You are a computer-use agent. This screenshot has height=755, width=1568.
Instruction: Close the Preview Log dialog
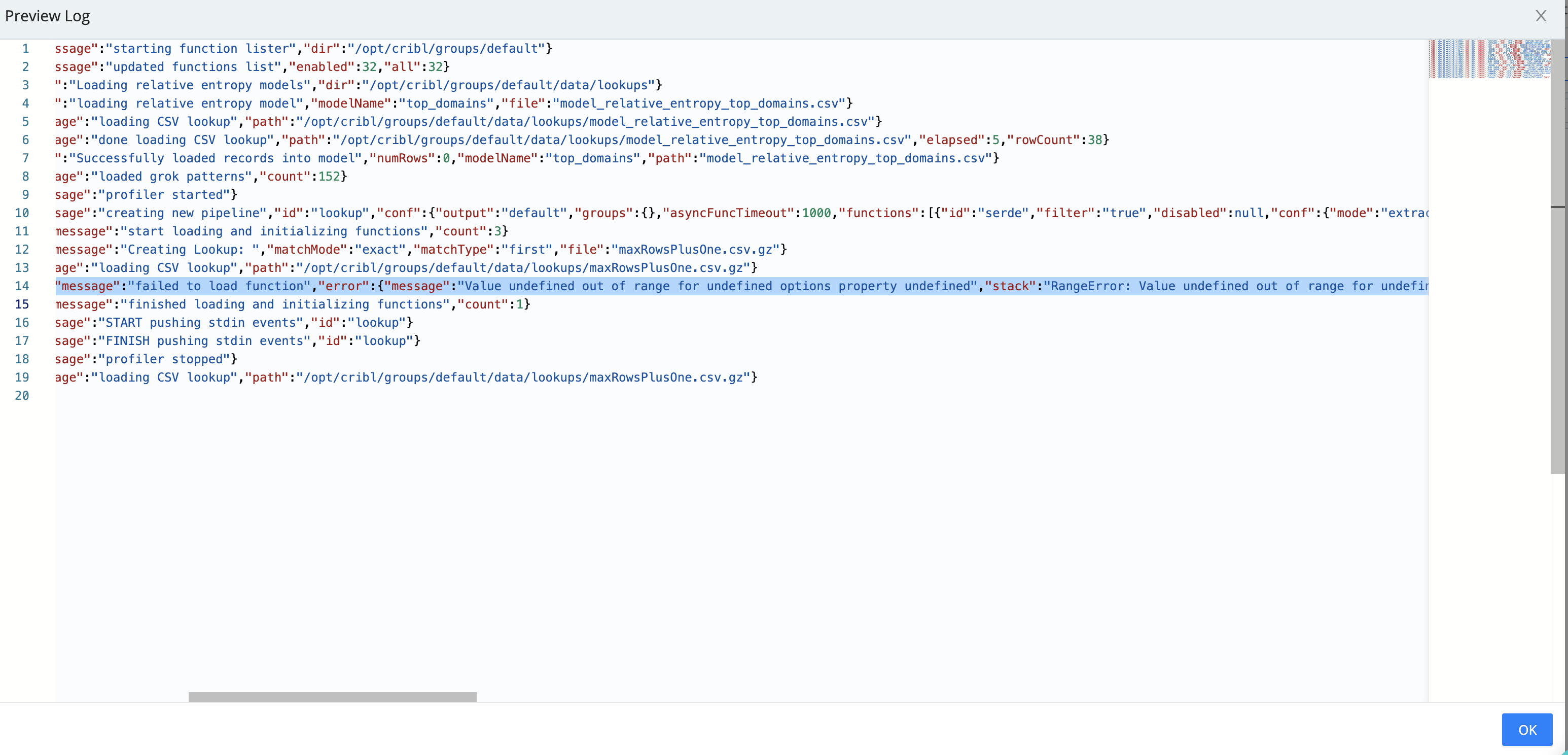[x=1541, y=16]
